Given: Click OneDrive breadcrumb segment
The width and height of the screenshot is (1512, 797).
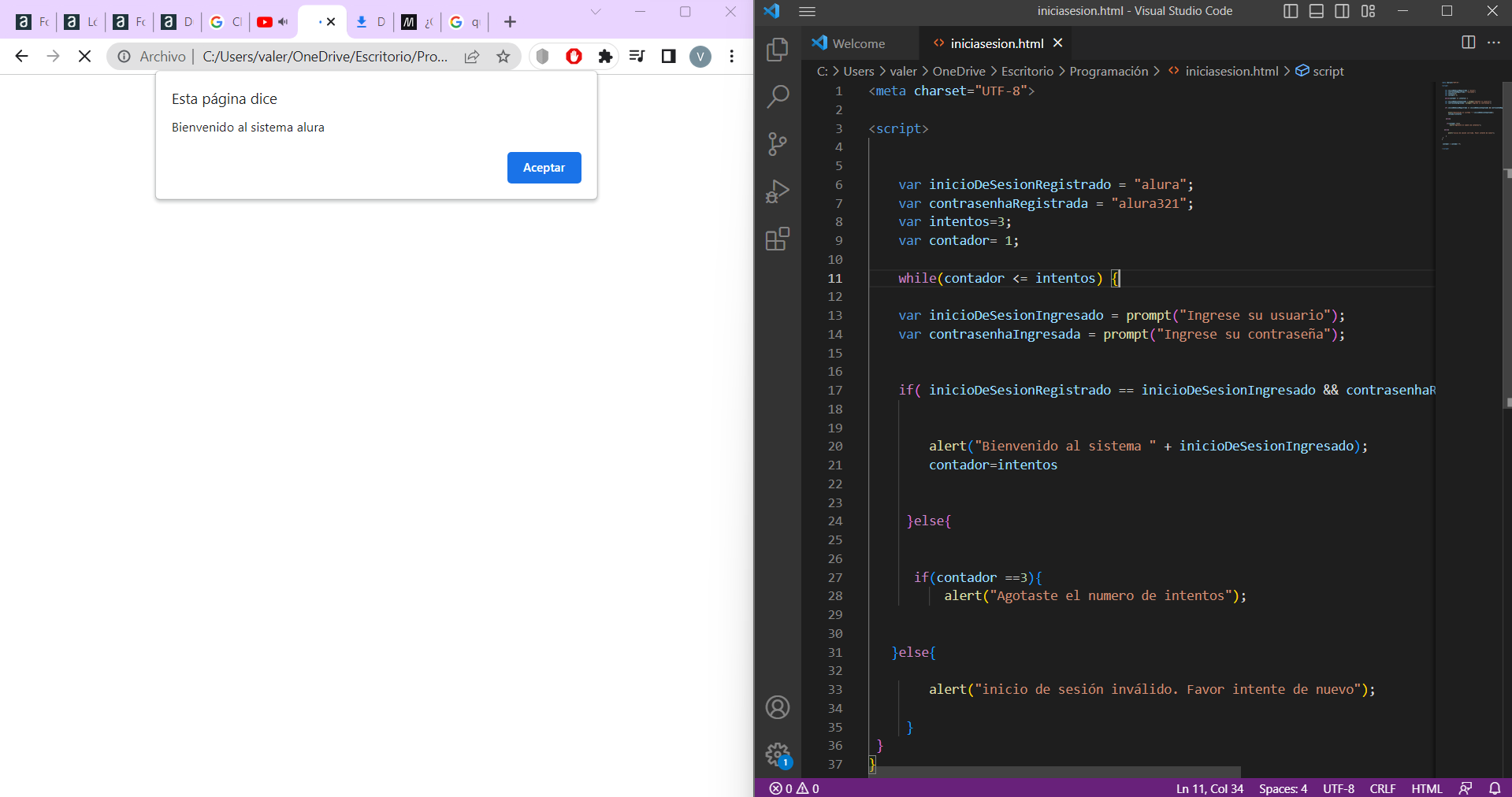Looking at the screenshot, I should (959, 71).
